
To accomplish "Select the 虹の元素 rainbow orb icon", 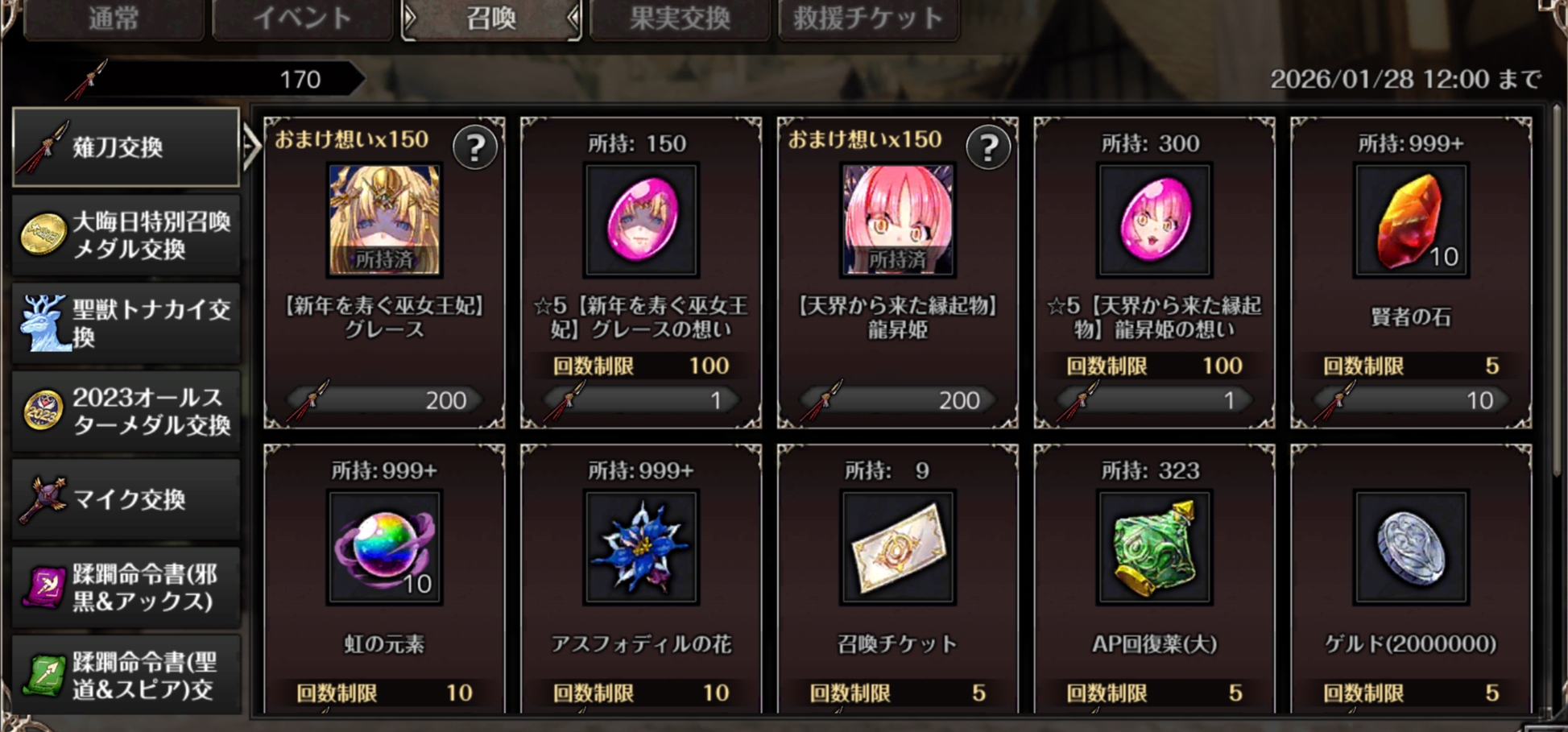I will (384, 548).
